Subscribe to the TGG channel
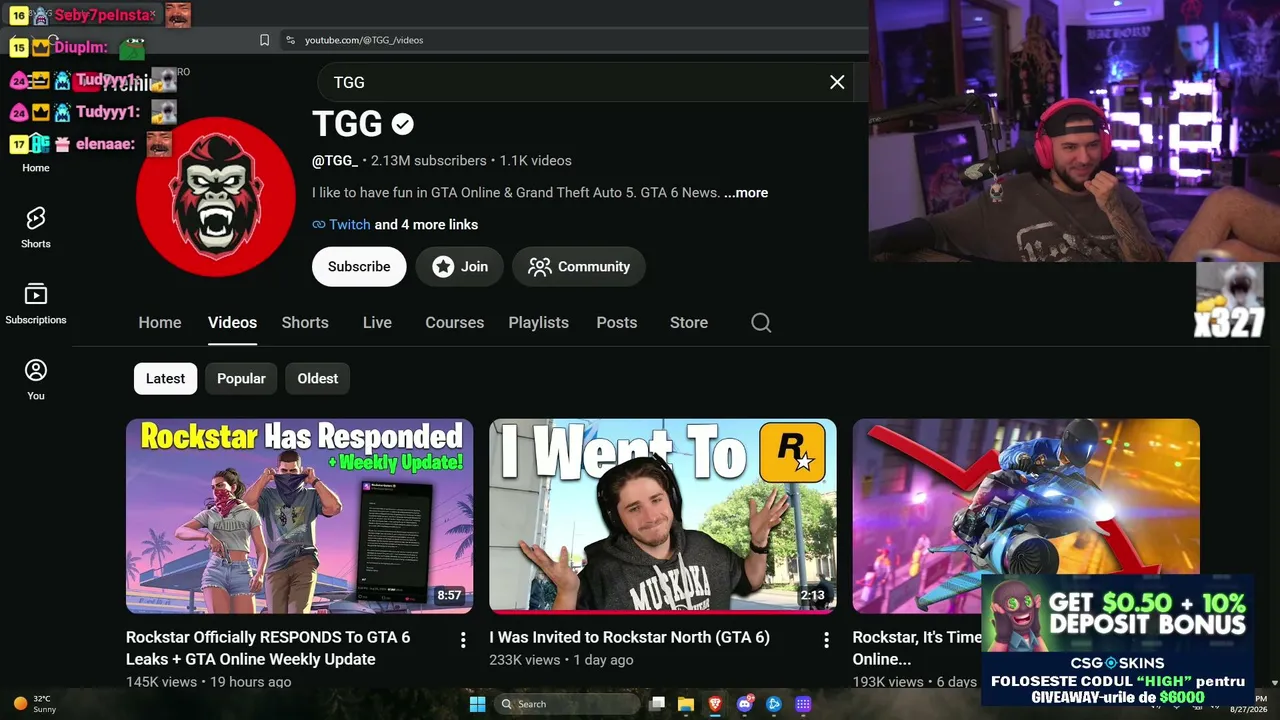Screen dimensions: 1280x720 pyautogui.click(x=359, y=267)
